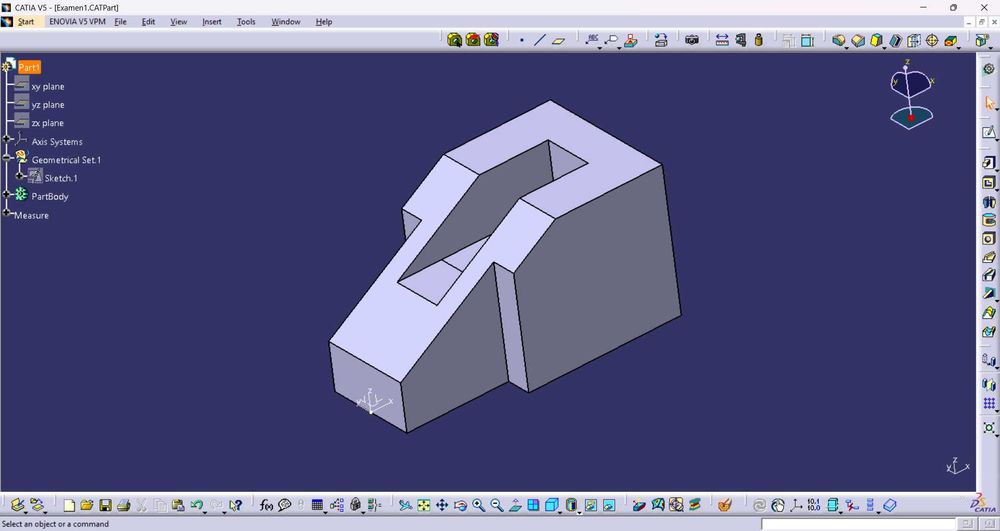The width and height of the screenshot is (1000, 531).
Task: Toggle Swap visible space icon
Action: [x=609, y=506]
